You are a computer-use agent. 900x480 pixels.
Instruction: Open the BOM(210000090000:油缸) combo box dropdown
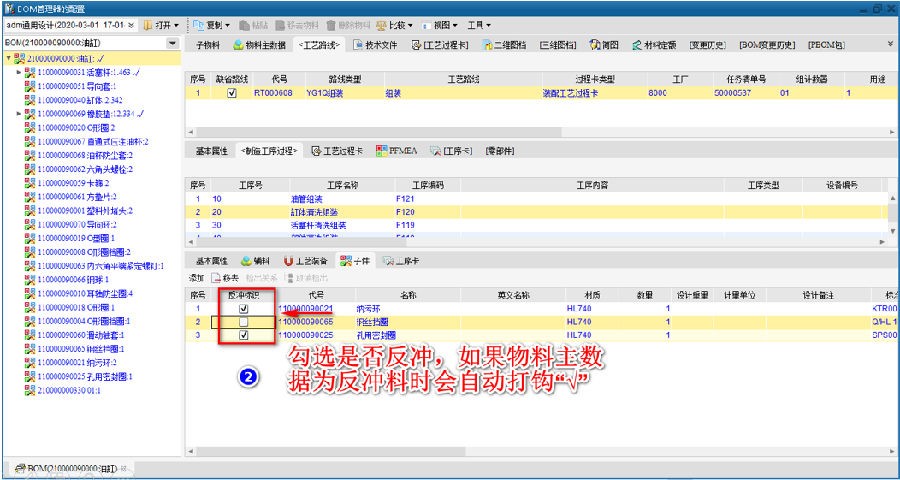tap(173, 44)
